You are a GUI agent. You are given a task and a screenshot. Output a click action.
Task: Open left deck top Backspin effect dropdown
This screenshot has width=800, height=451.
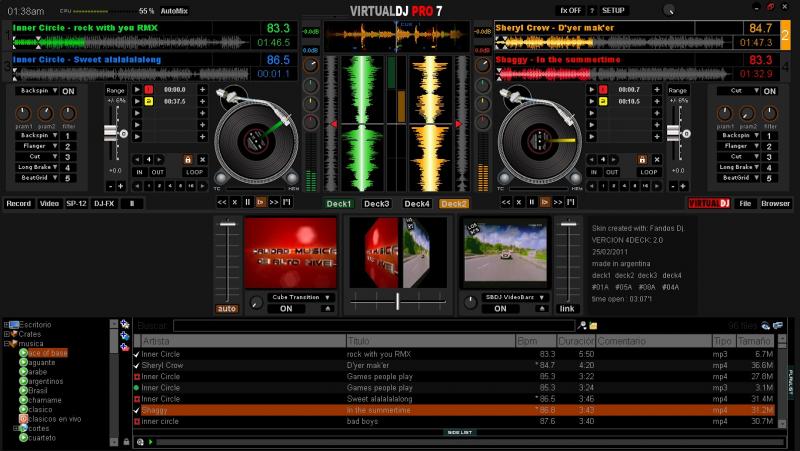[x=38, y=90]
